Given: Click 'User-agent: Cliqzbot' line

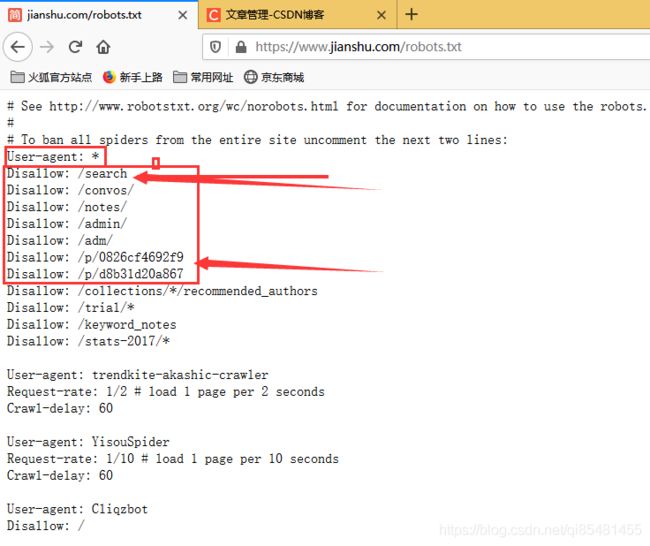Looking at the screenshot, I should 78,509.
